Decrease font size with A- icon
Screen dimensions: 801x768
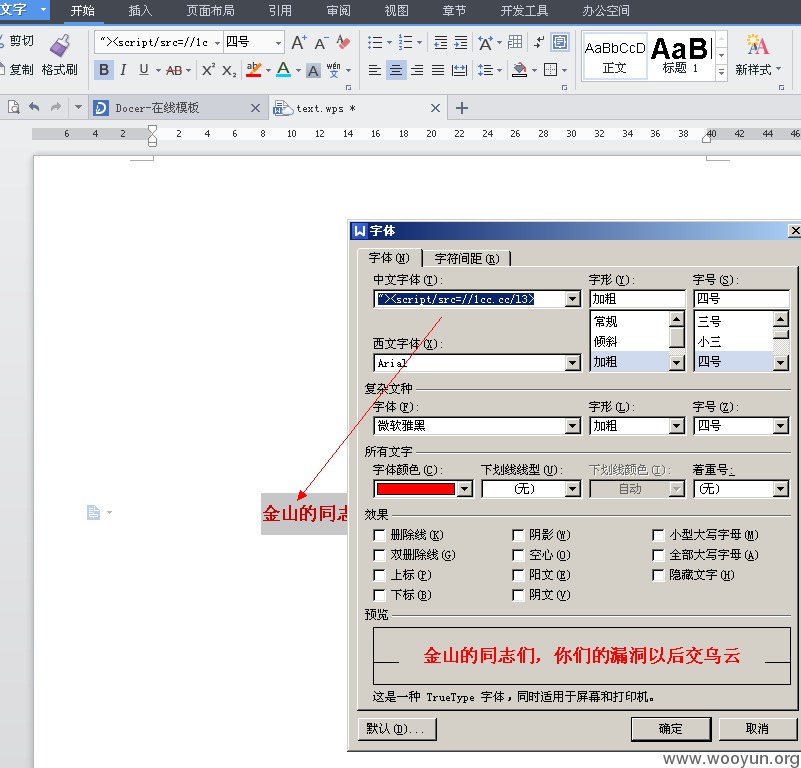pos(321,42)
